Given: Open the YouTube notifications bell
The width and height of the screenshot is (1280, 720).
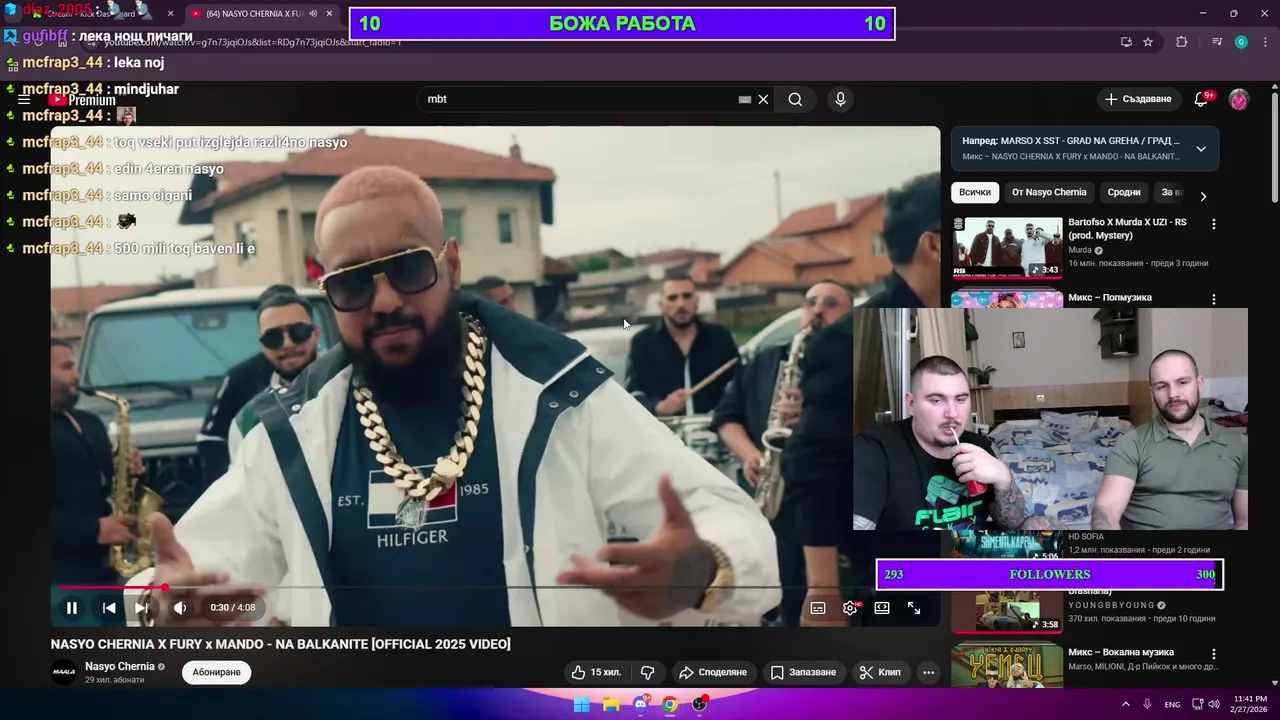Looking at the screenshot, I should click(1201, 99).
